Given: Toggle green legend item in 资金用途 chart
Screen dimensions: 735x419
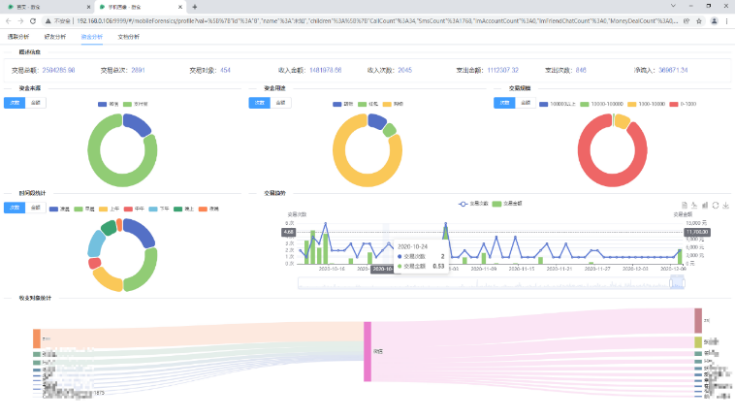Looking at the screenshot, I should pos(368,104).
